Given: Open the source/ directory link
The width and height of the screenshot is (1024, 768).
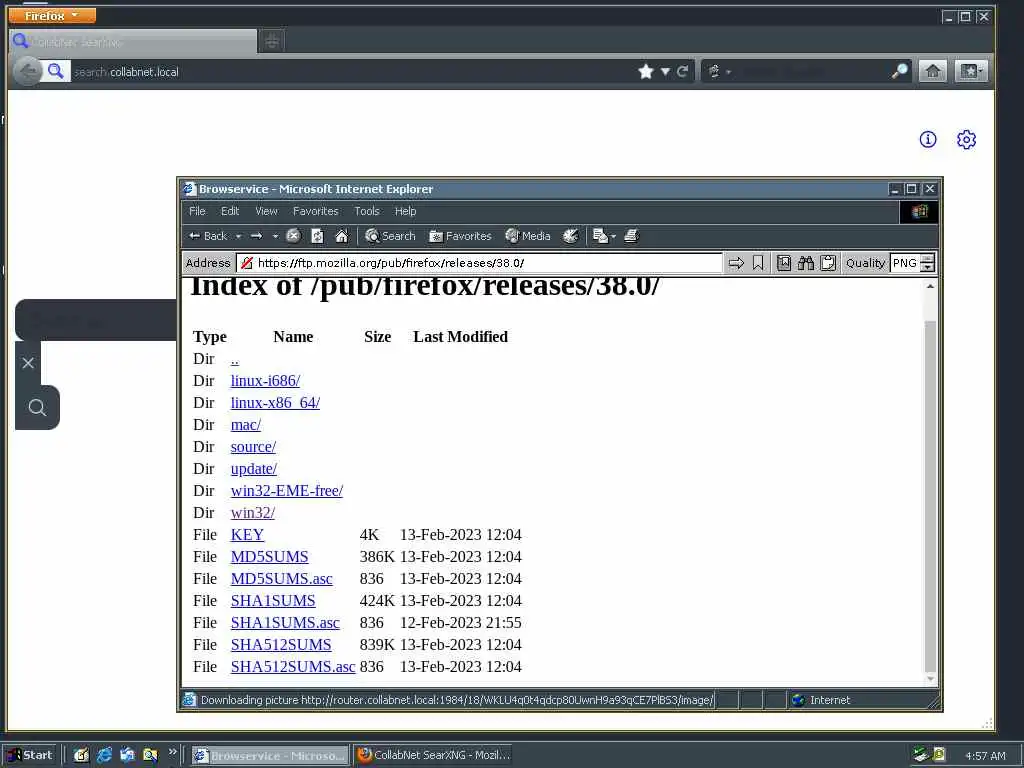Looking at the screenshot, I should pos(253,447).
